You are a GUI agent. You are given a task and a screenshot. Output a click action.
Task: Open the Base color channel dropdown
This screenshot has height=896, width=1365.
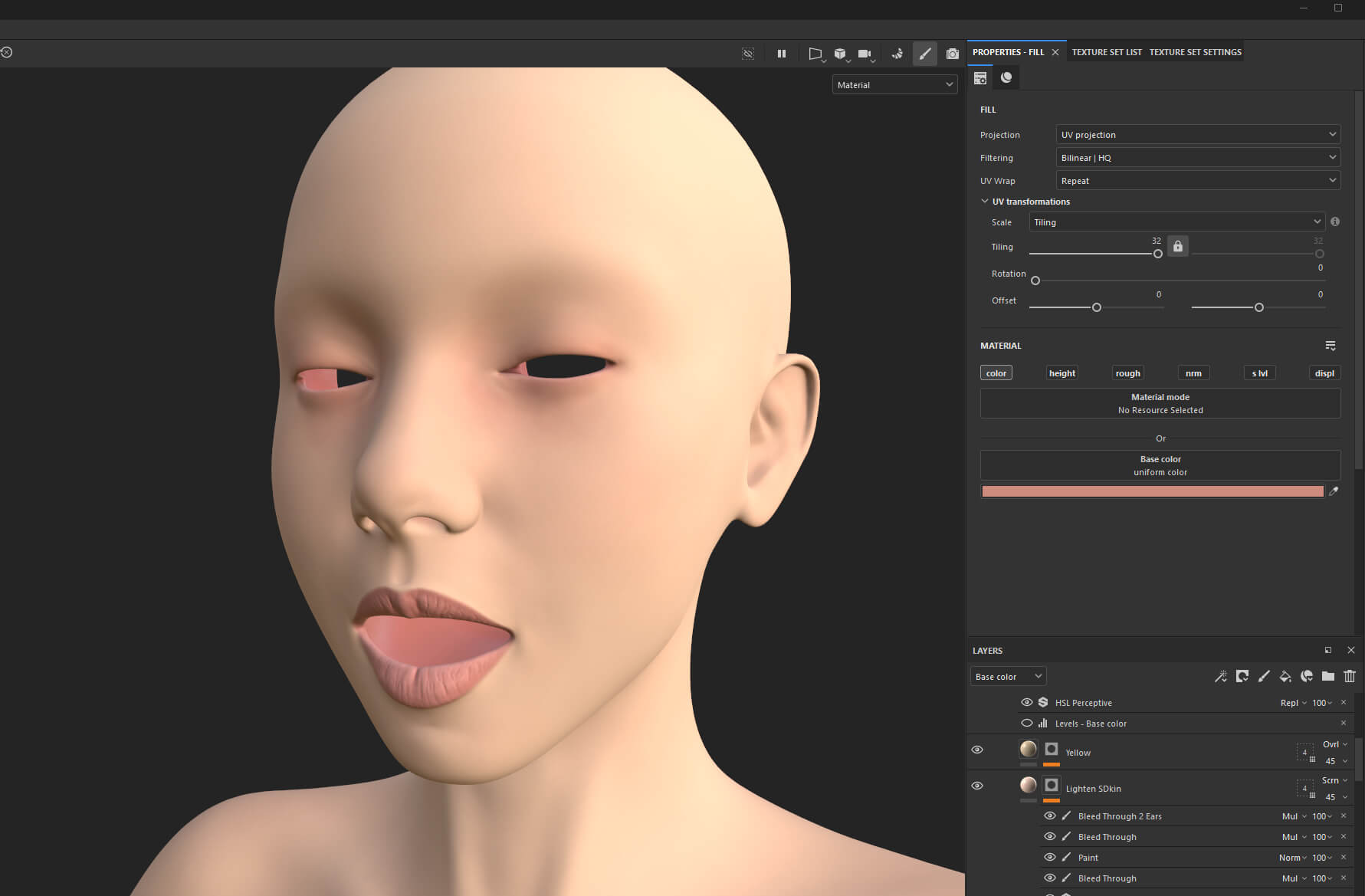pyautogui.click(x=1008, y=676)
